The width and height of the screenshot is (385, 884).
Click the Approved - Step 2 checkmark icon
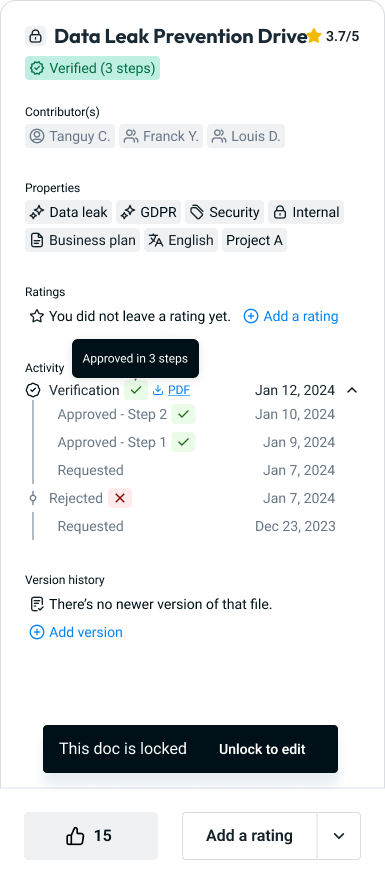[x=183, y=414]
